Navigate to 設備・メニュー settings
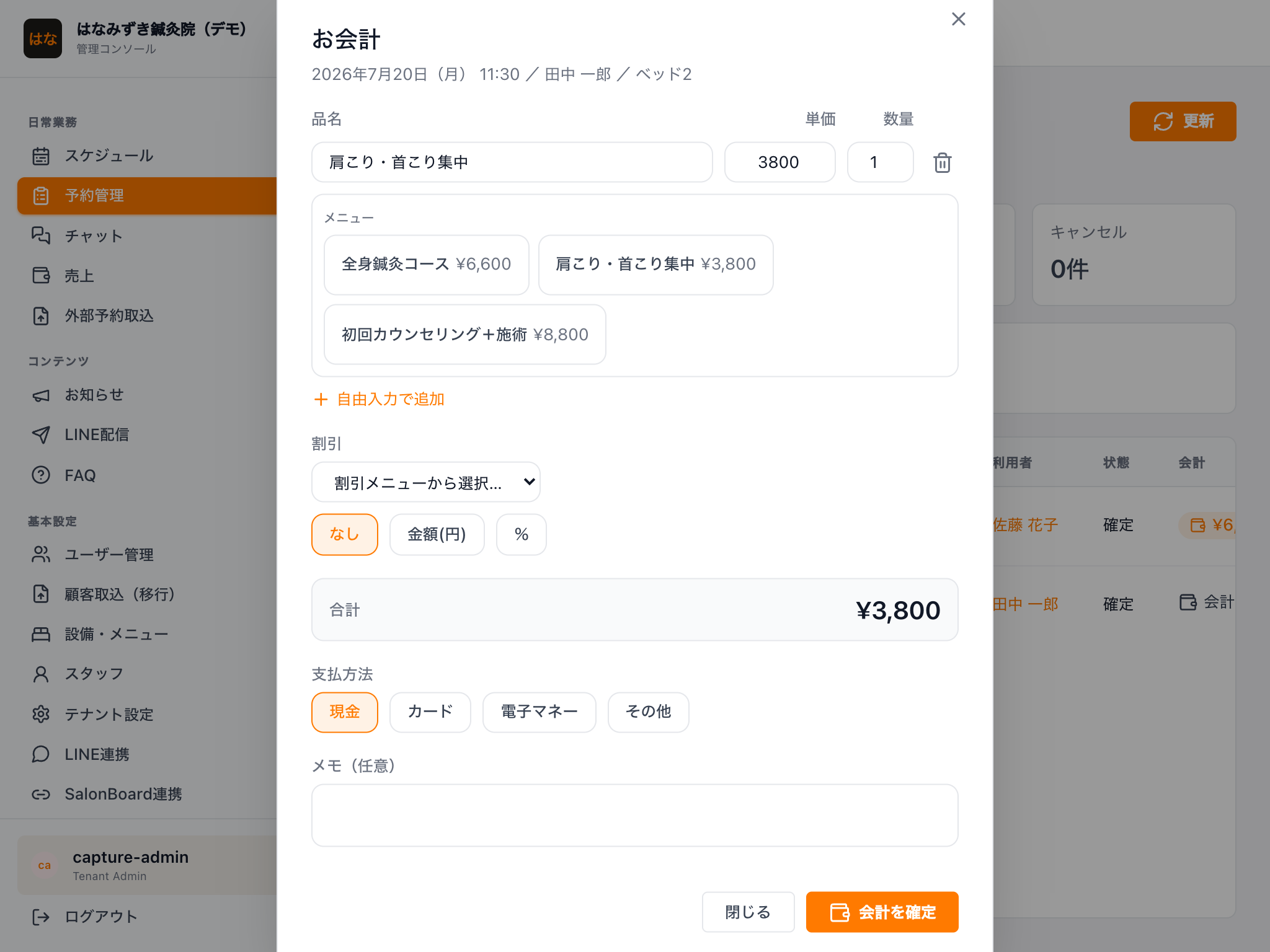Screen dimensions: 1270x952 tap(147, 634)
